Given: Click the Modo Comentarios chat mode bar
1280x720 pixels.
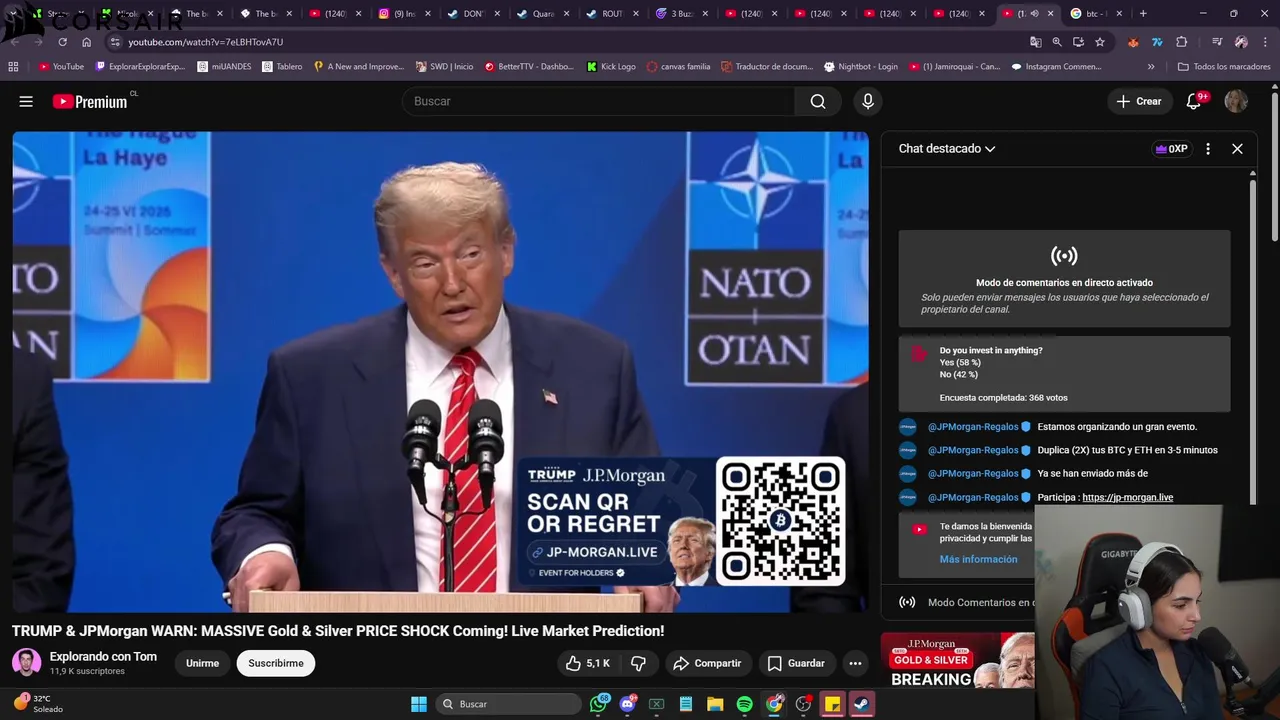Looking at the screenshot, I should click(958, 602).
